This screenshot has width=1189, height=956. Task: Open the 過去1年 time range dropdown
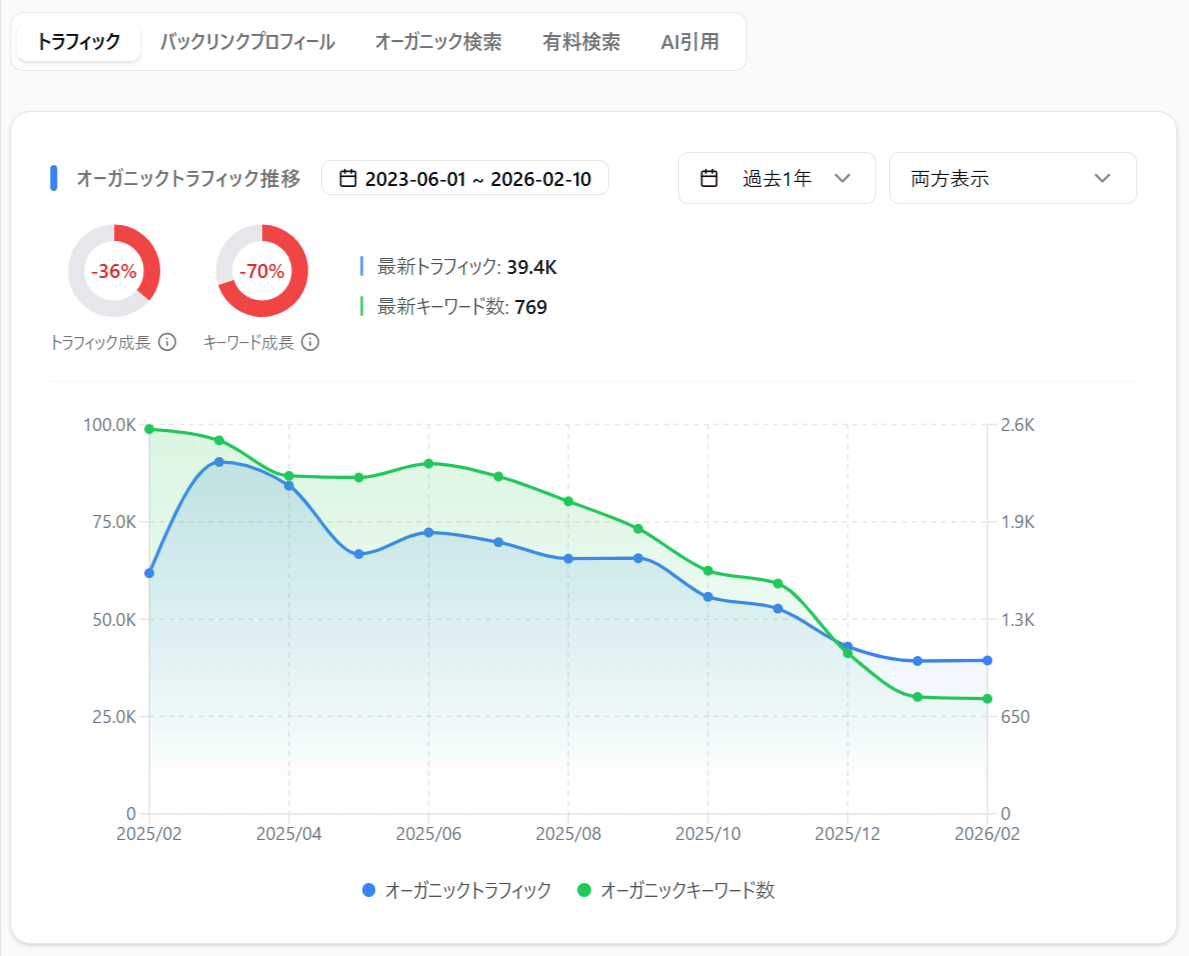(777, 177)
